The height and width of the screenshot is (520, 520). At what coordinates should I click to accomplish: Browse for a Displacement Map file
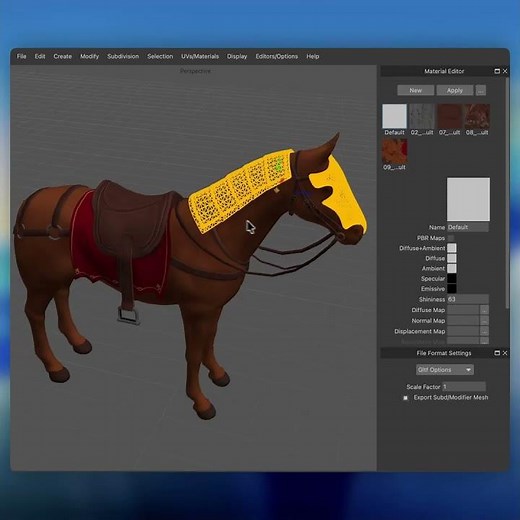pyautogui.click(x=484, y=331)
